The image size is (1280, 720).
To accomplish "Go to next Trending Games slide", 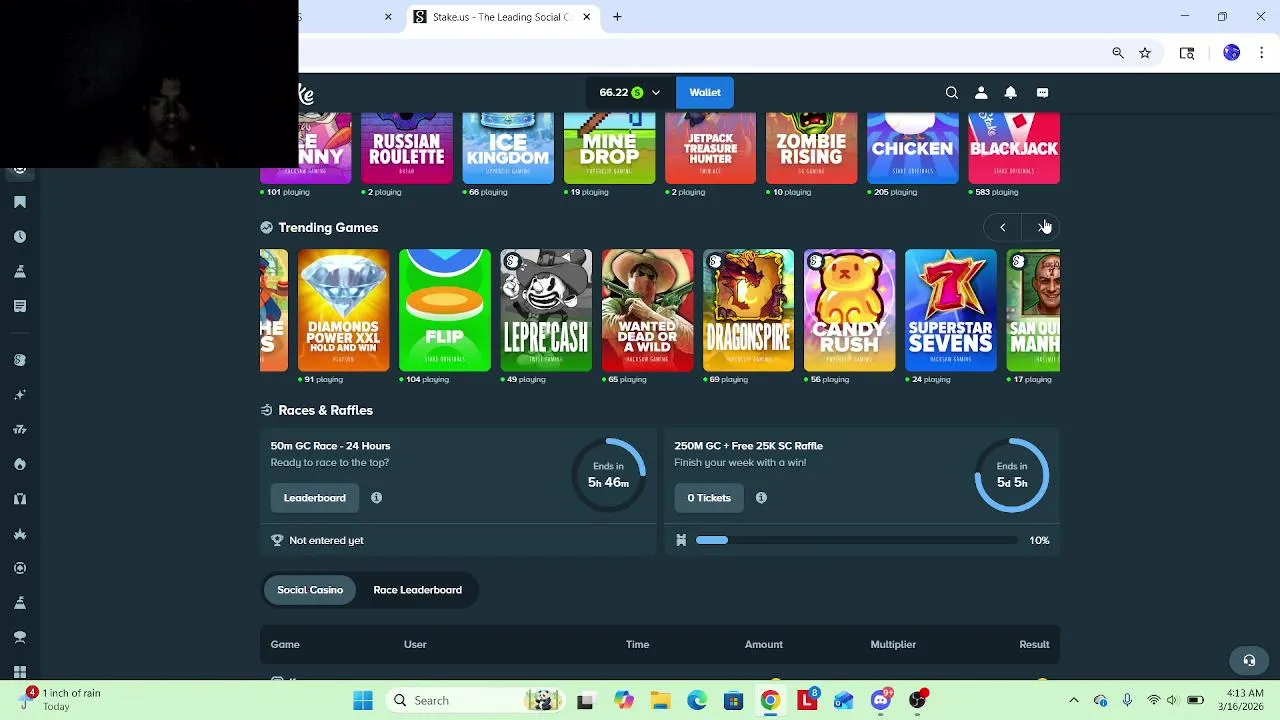I will 1041,228.
